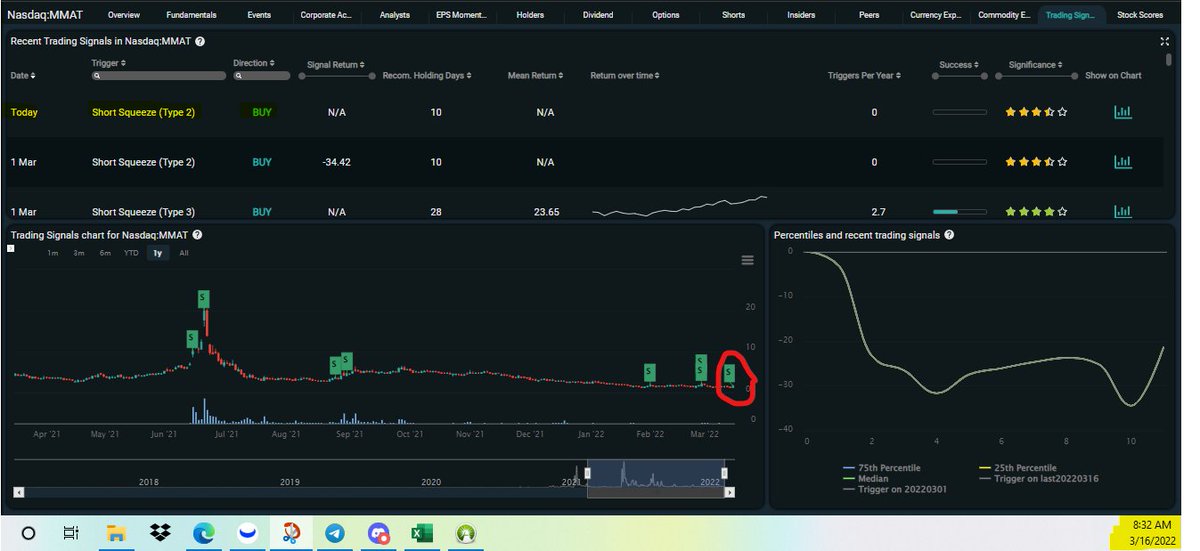The height and width of the screenshot is (551, 1200).
Task: Select the All chart range
Action: [x=184, y=253]
